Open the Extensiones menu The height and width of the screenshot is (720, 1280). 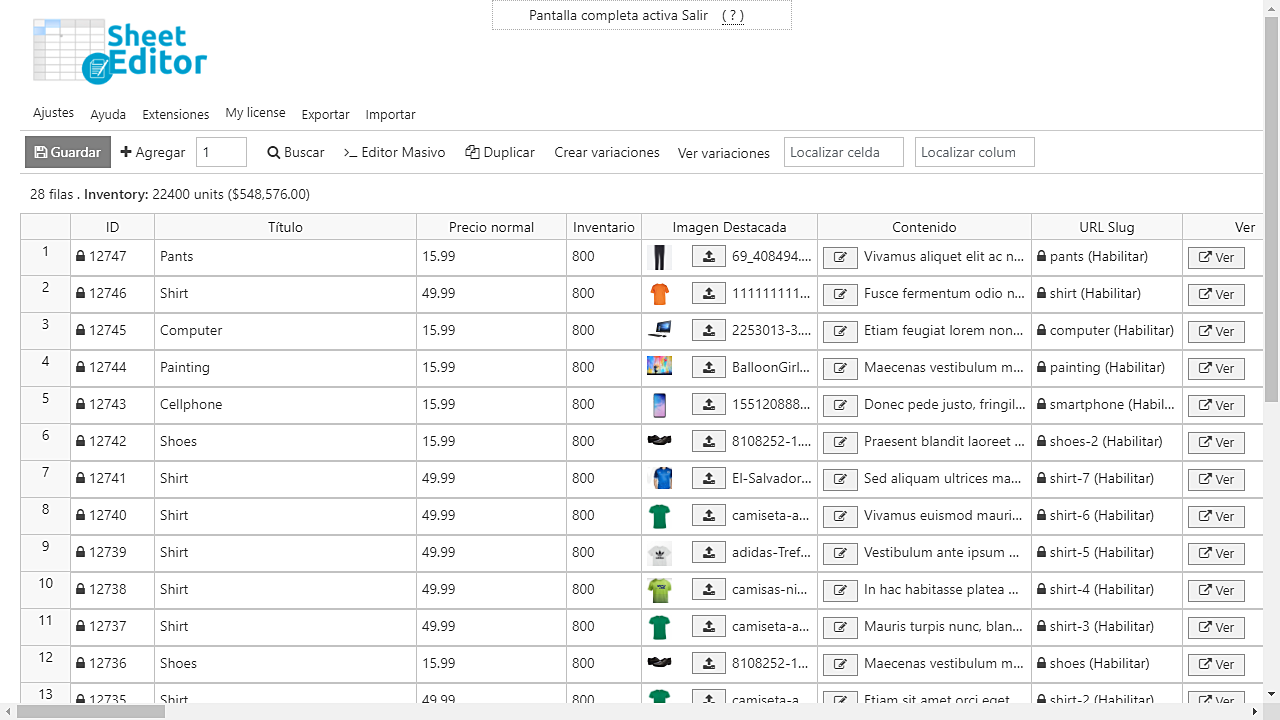(175, 115)
